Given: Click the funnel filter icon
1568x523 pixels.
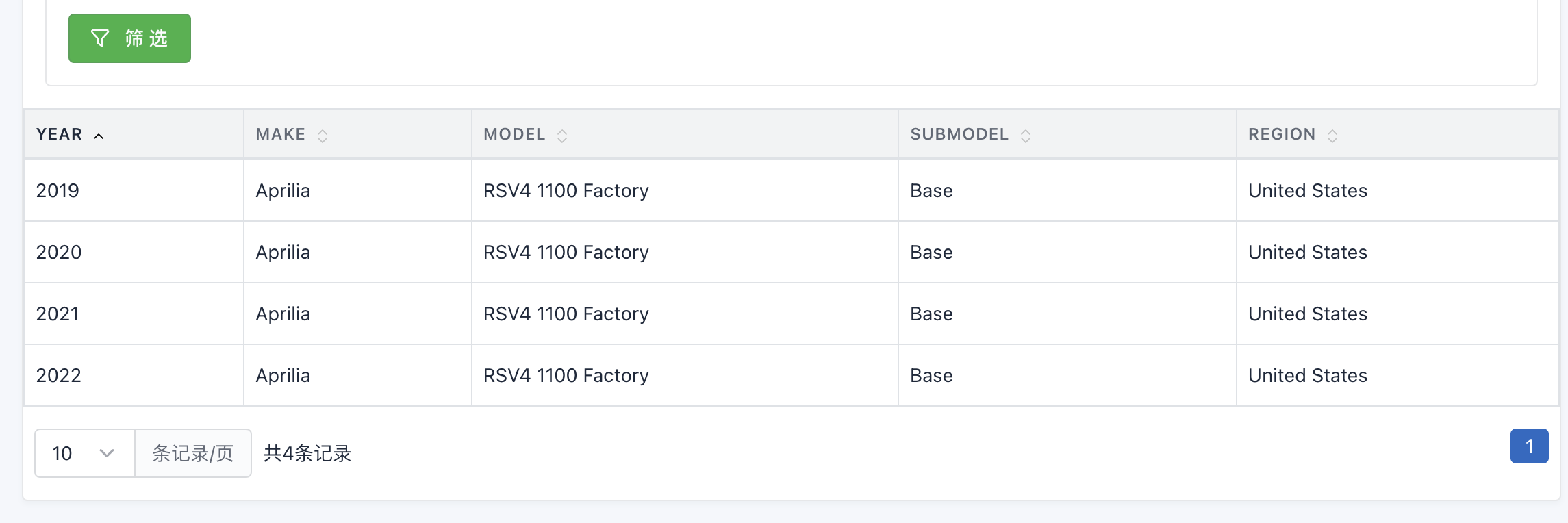Looking at the screenshot, I should 100,38.
